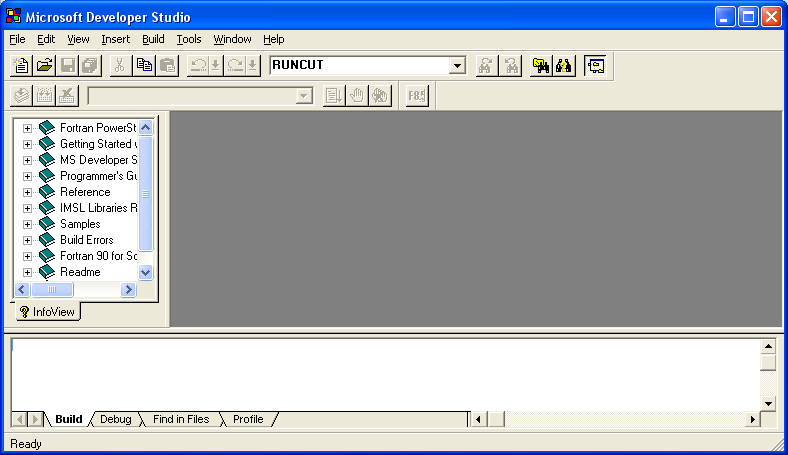This screenshot has width=788, height=455.
Task: Open the Redo history drop-down arrow
Action: coord(253,65)
